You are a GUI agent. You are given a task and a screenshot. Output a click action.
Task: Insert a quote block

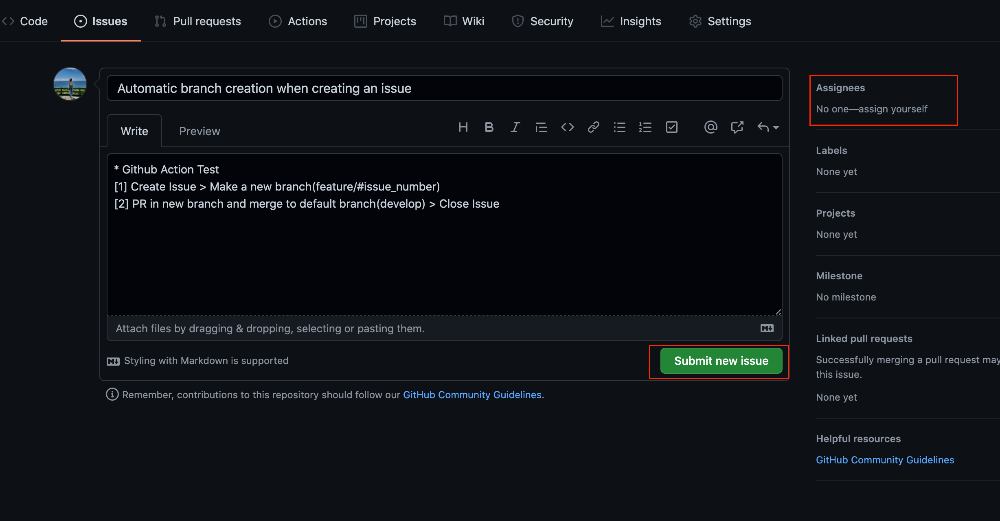click(x=541, y=128)
